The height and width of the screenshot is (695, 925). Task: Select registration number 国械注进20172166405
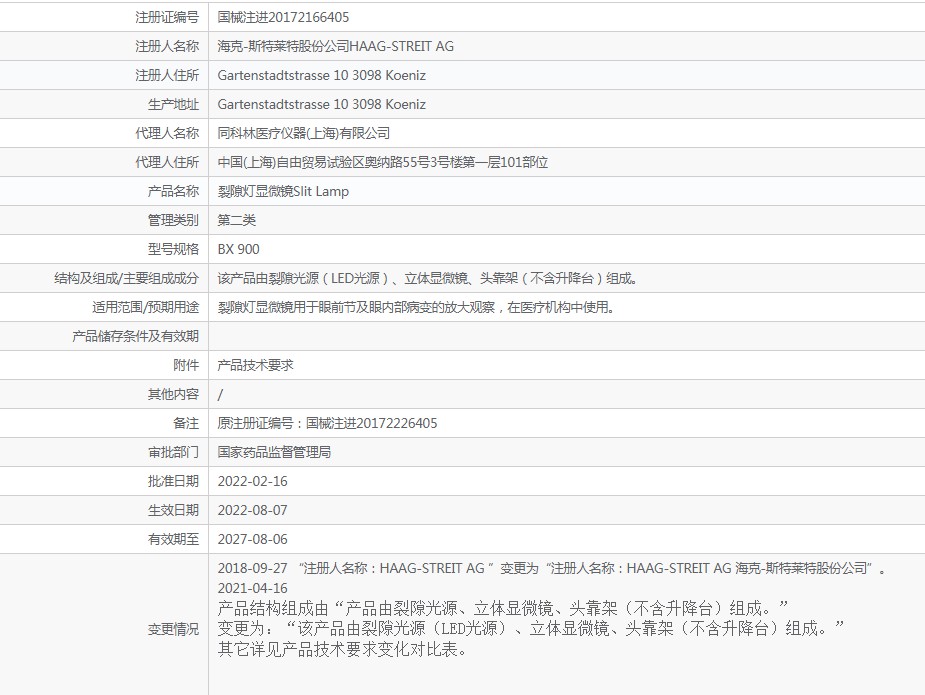283,17
